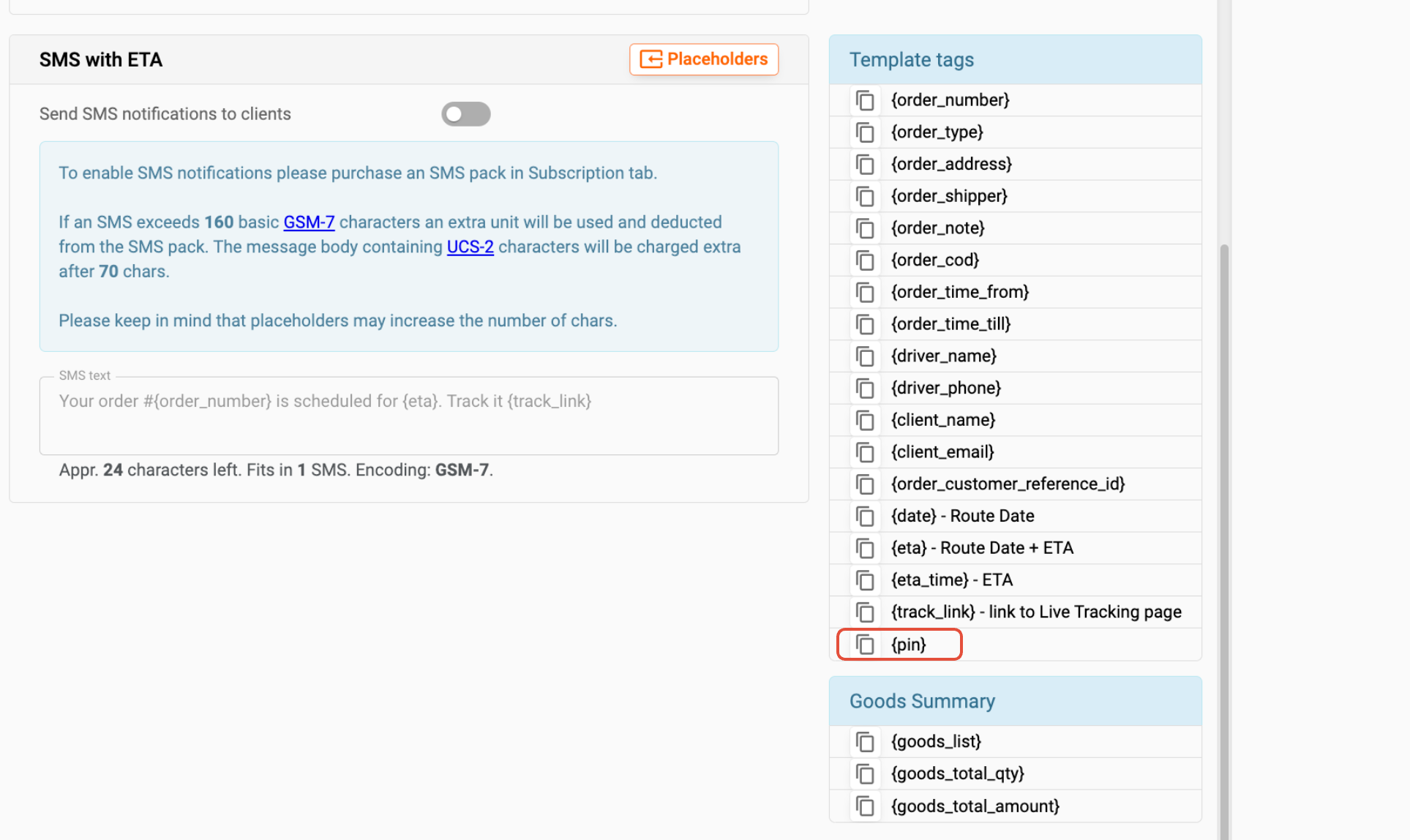Open the UCS-2 link
The width and height of the screenshot is (1410, 840).
(x=470, y=247)
